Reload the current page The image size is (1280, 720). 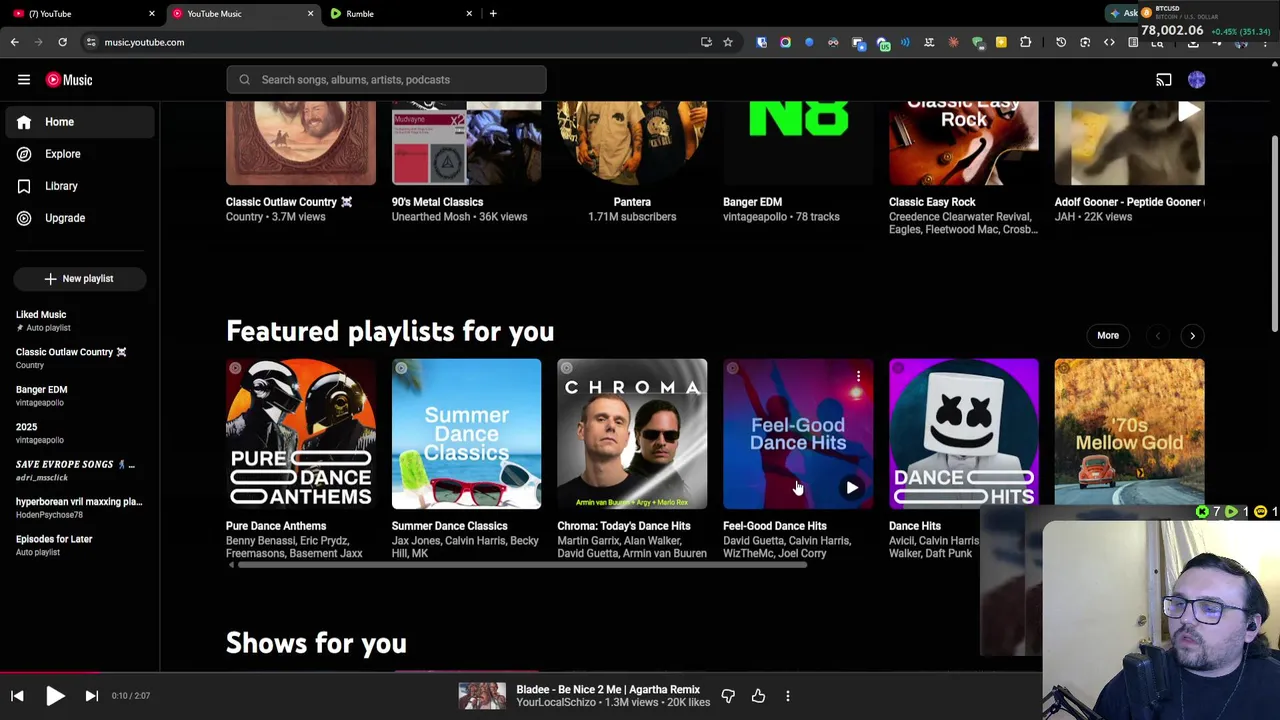point(62,42)
